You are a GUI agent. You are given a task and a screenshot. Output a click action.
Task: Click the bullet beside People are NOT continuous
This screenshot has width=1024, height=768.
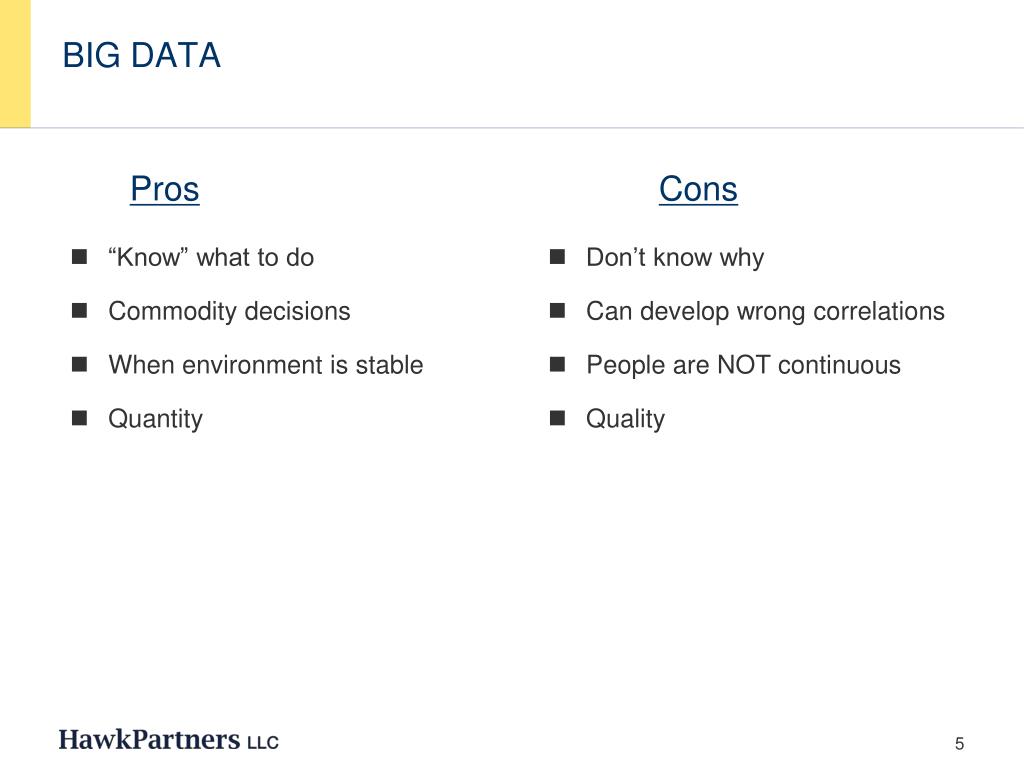pos(557,364)
